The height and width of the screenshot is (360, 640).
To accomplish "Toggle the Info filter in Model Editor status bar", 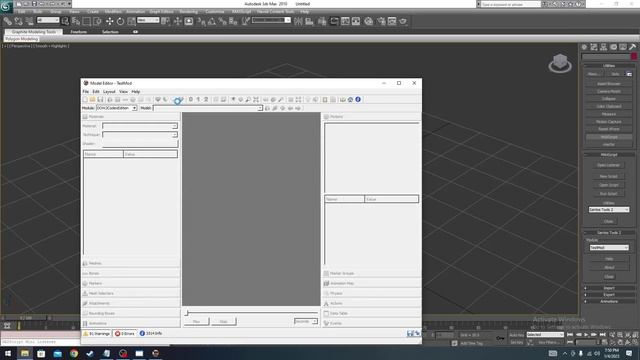I will pyautogui.click(x=151, y=333).
